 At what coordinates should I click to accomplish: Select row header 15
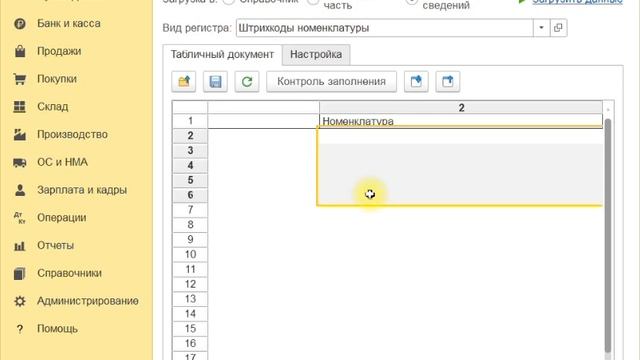[190, 329]
